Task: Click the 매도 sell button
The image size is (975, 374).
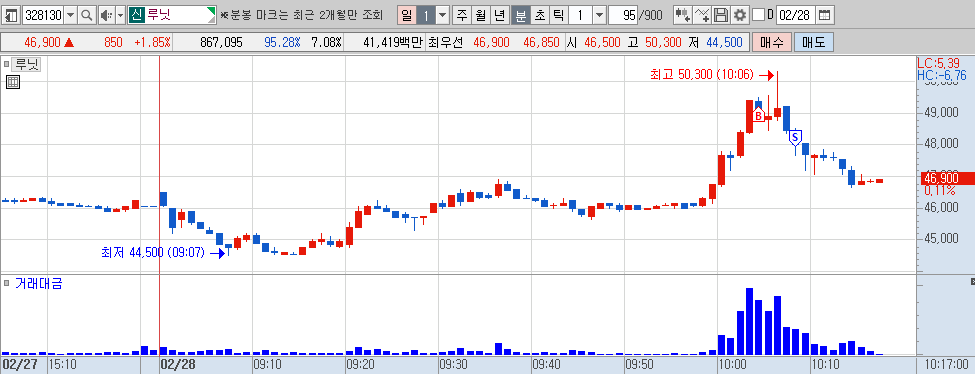Action: tap(813, 42)
